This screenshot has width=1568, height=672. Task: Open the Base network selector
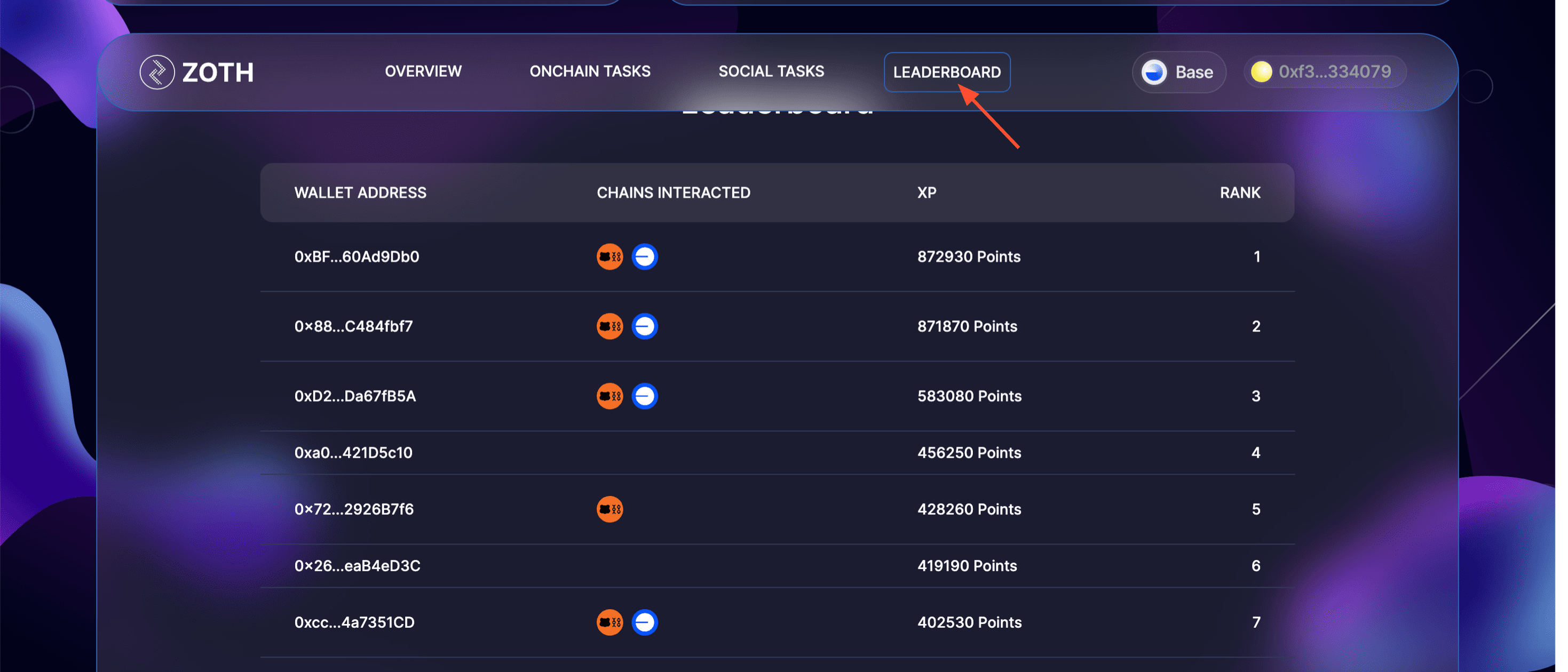[x=1178, y=73]
